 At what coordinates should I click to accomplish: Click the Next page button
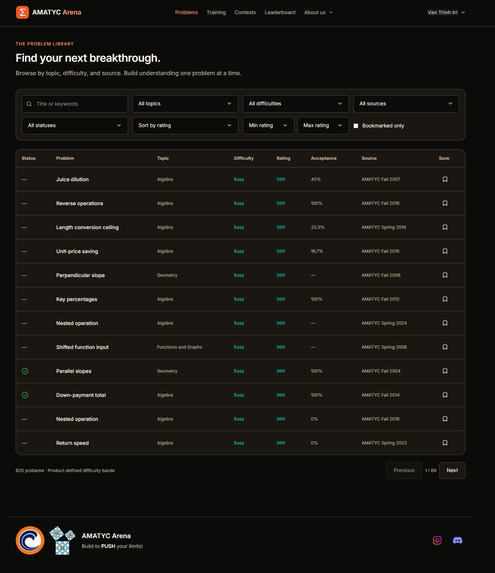[x=452, y=470]
